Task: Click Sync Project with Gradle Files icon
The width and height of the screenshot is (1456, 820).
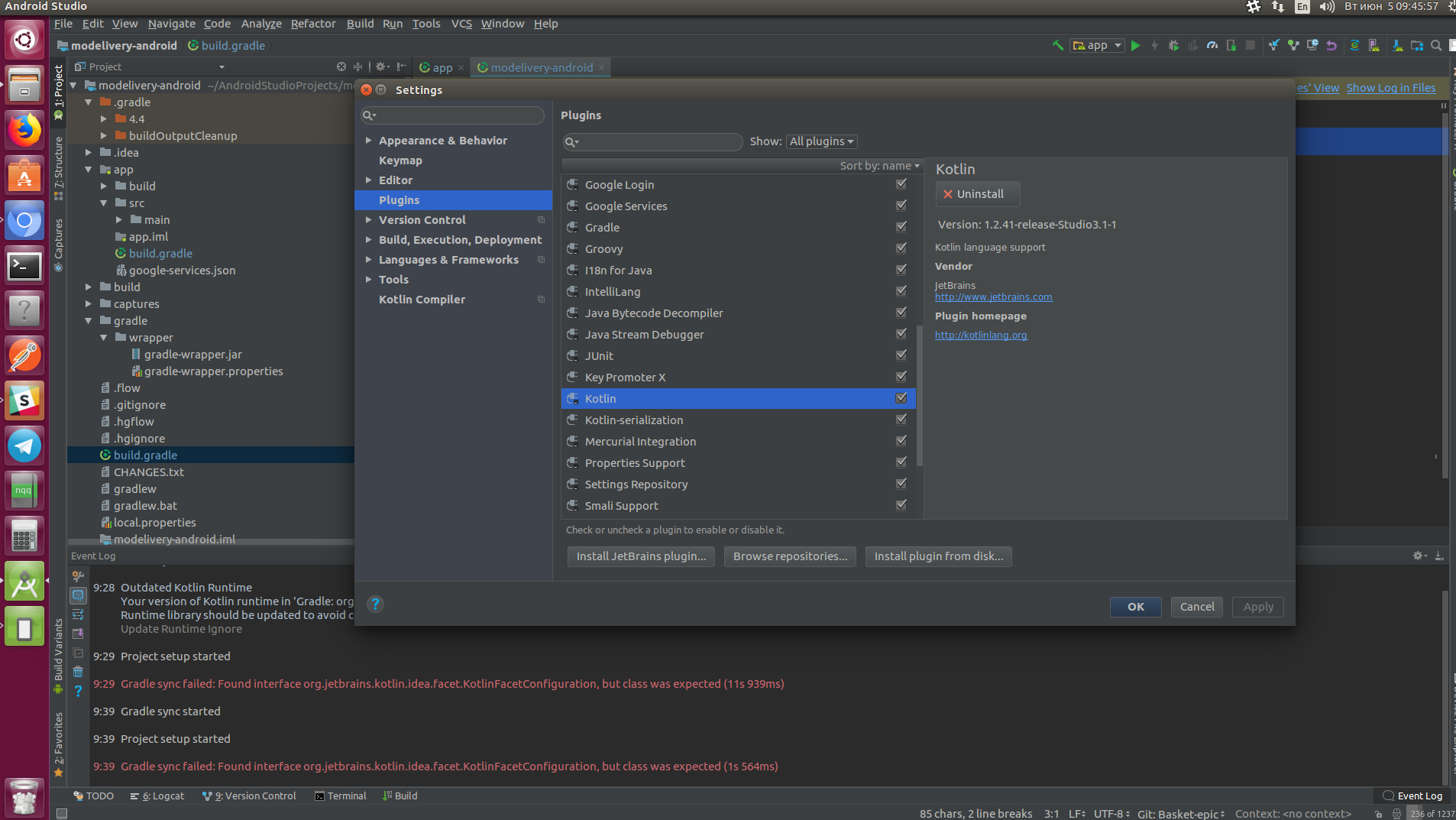Action: tap(1354, 45)
